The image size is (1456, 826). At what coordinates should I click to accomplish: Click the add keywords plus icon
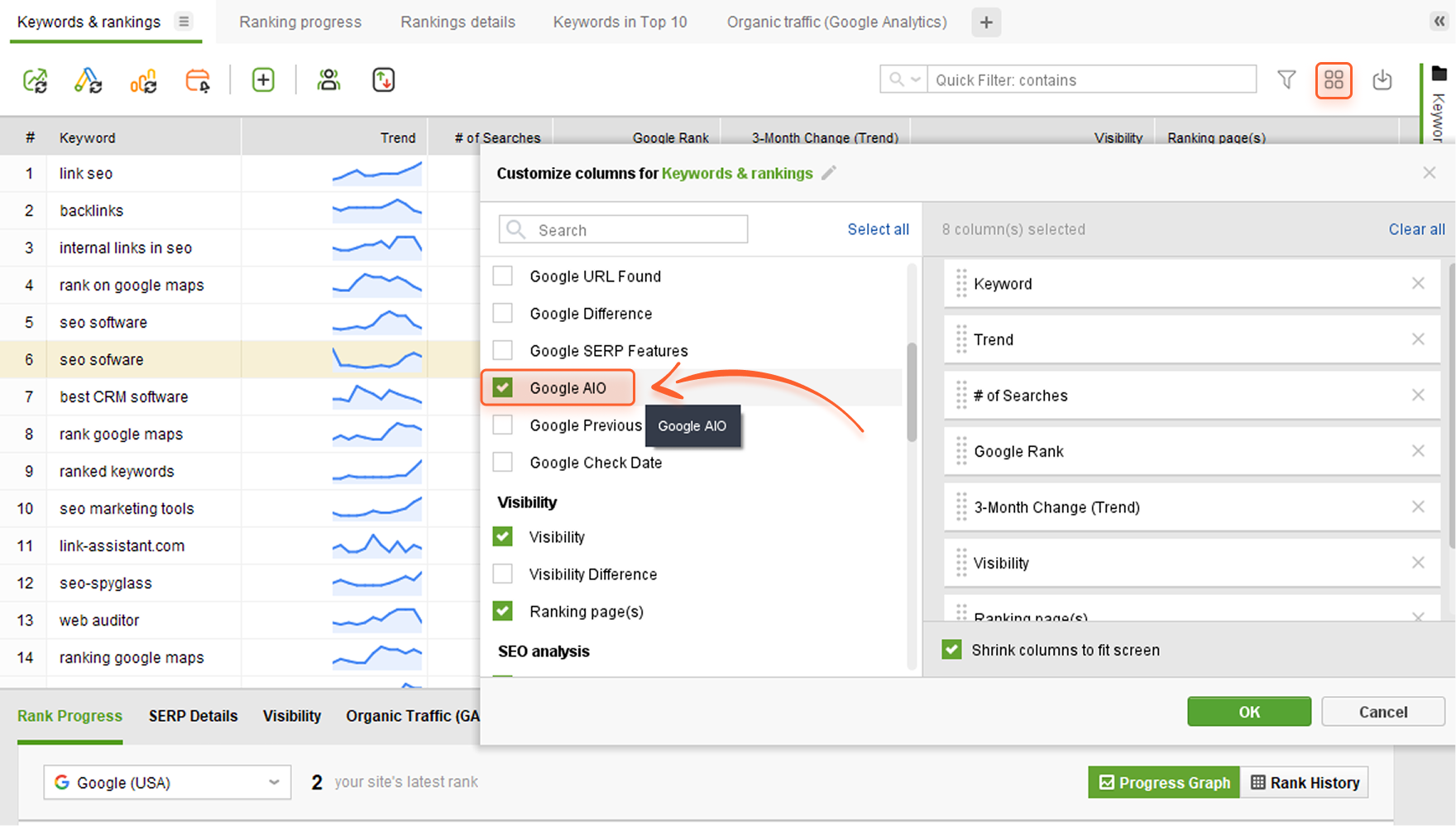[263, 80]
